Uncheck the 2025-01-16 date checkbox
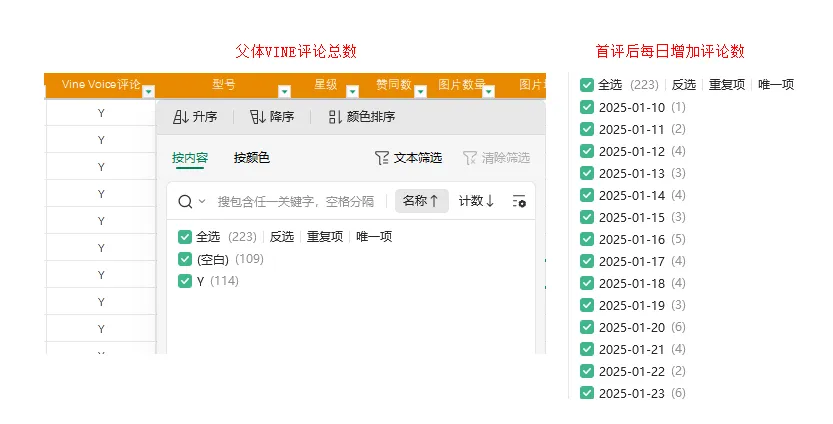This screenshot has width=833, height=424. pos(587,239)
